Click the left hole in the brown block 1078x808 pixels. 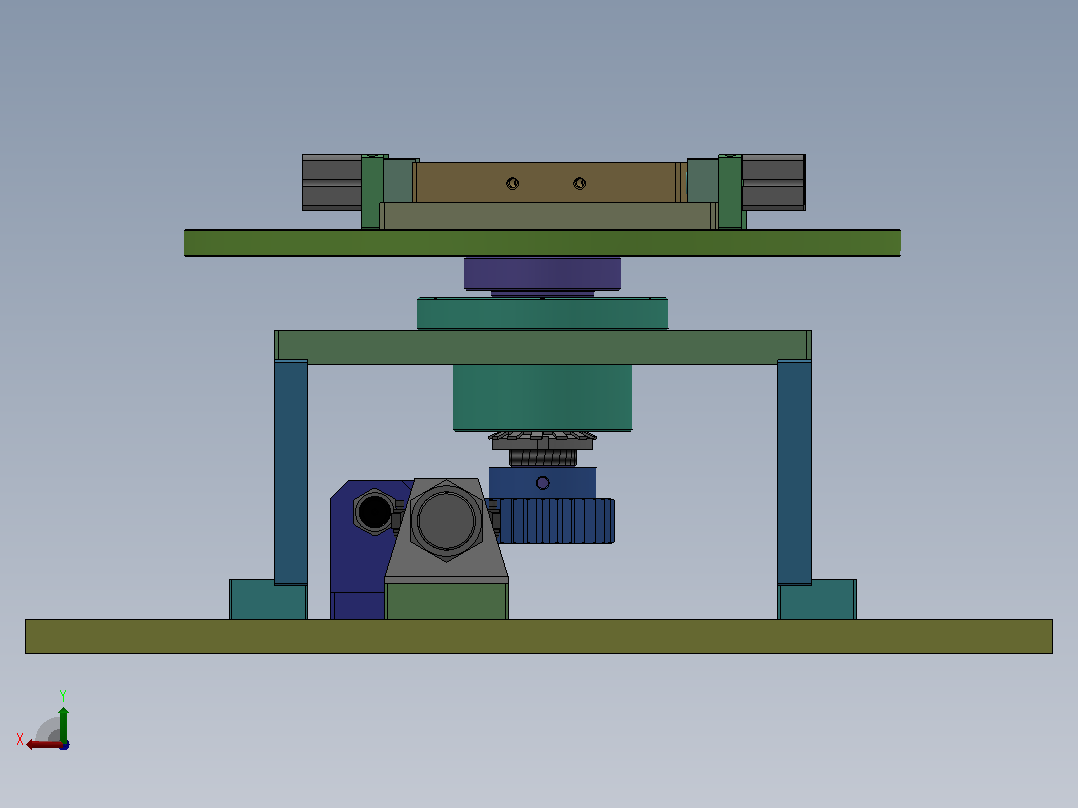tap(512, 184)
